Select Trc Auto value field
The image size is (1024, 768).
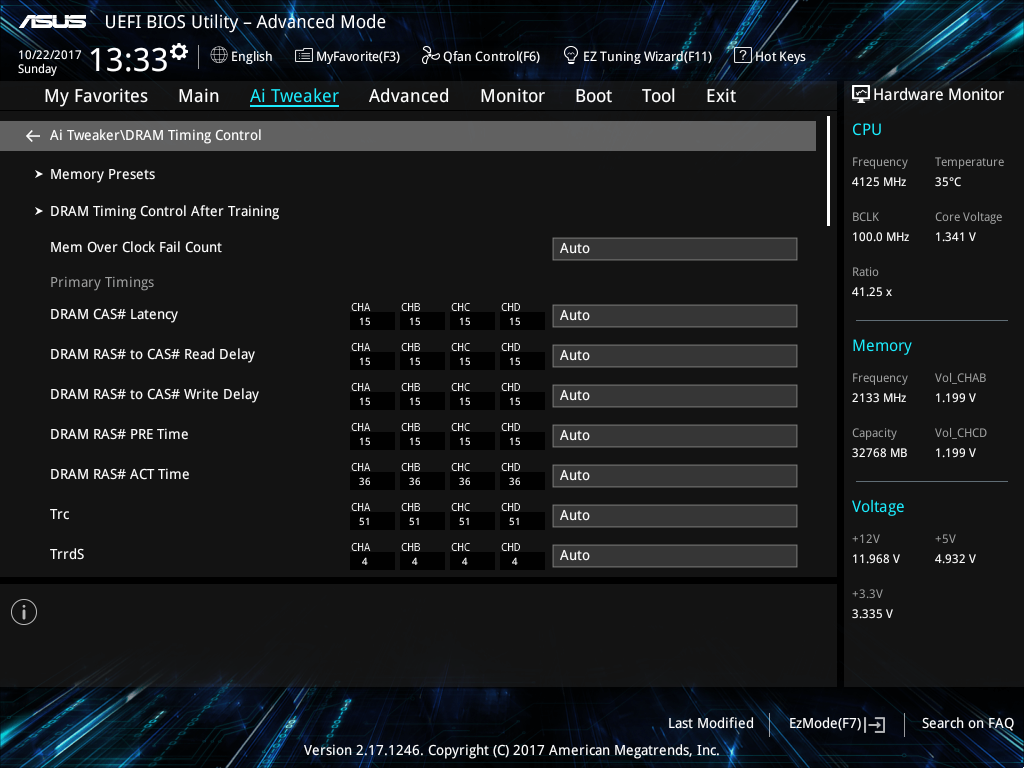click(675, 515)
